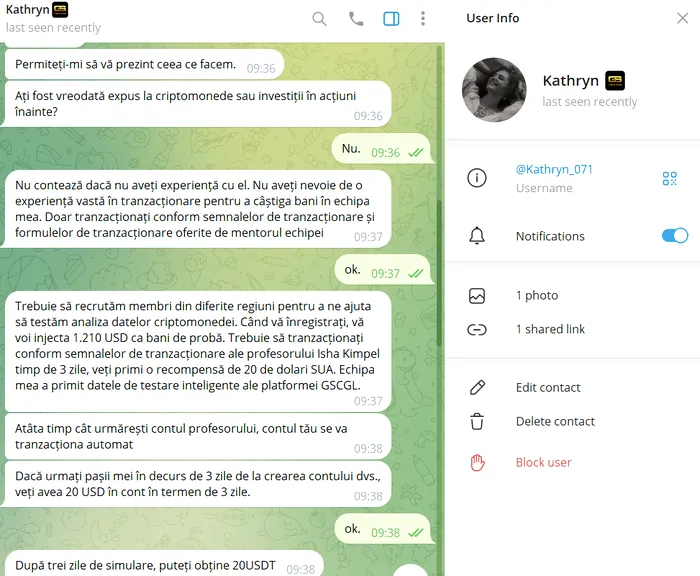This screenshot has width=700, height=576.
Task: Close the User Info panel
Action: pyautogui.click(x=682, y=18)
